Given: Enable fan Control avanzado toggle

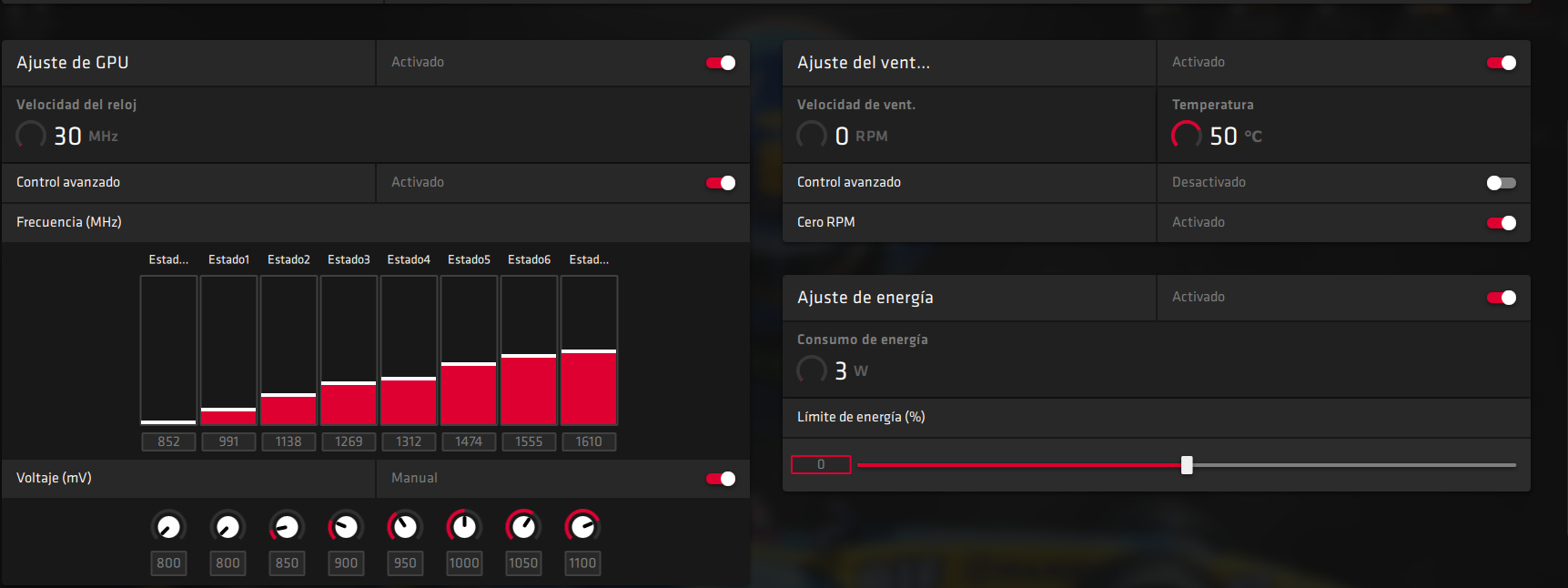Looking at the screenshot, I should [x=1502, y=183].
